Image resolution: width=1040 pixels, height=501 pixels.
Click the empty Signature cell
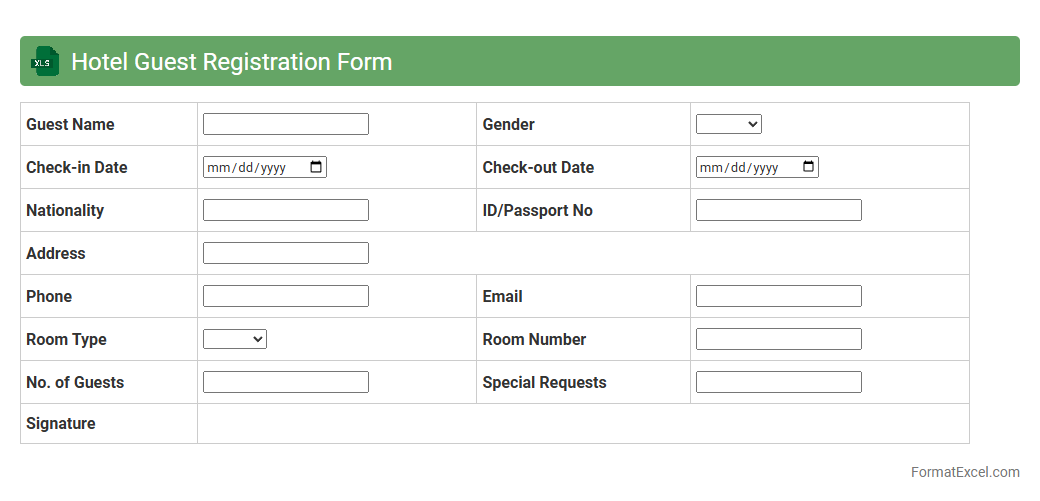tap(582, 424)
